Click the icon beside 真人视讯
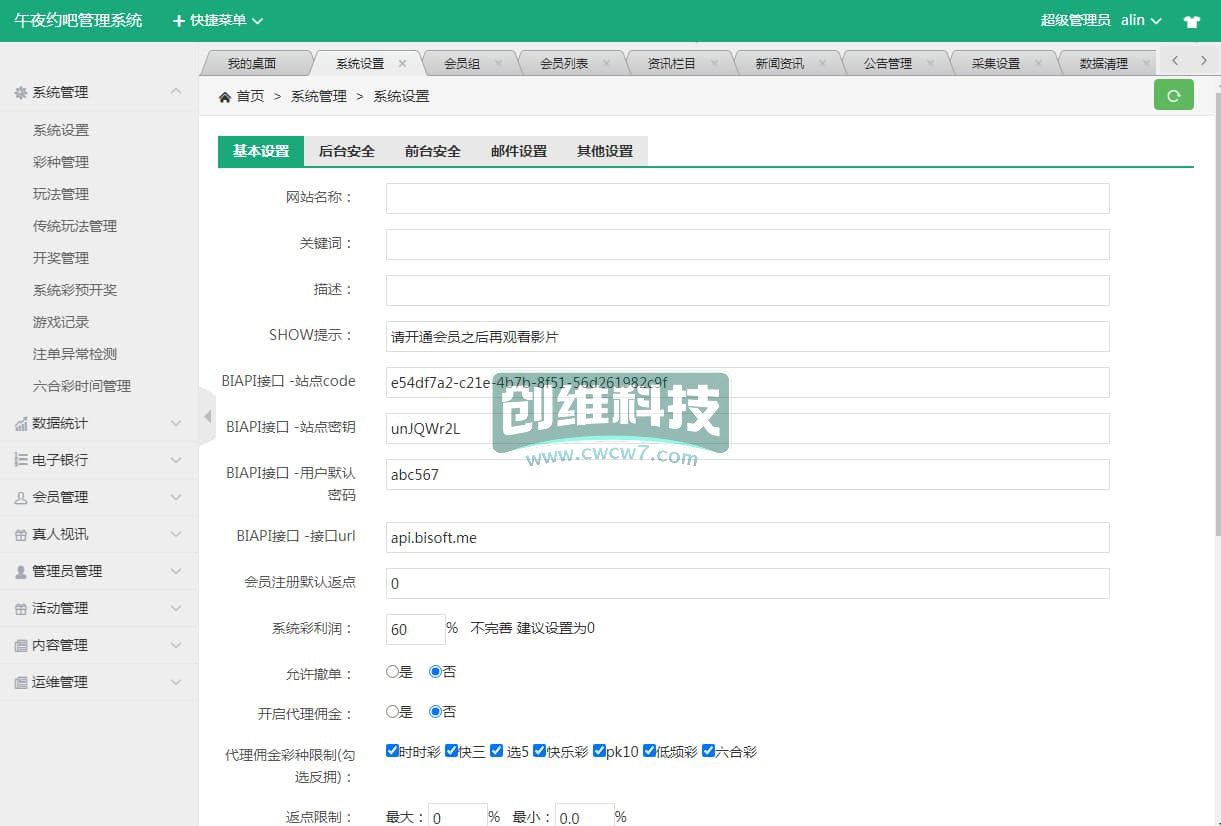 (x=21, y=534)
